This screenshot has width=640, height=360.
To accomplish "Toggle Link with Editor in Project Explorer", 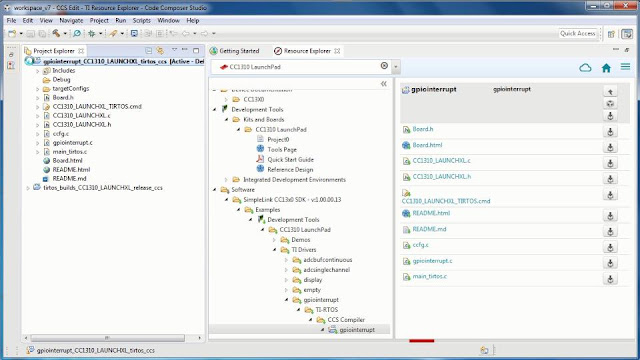I will 160,51.
